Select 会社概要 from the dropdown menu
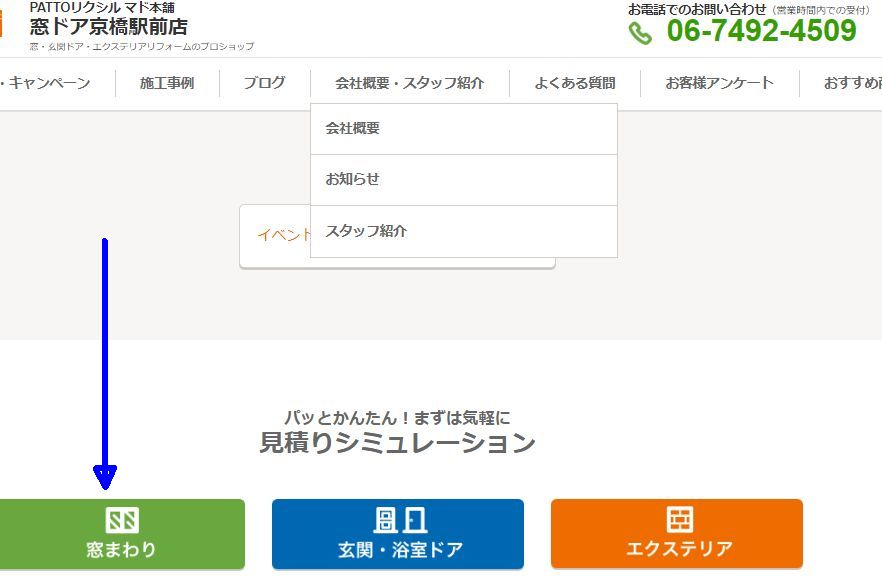 464,129
